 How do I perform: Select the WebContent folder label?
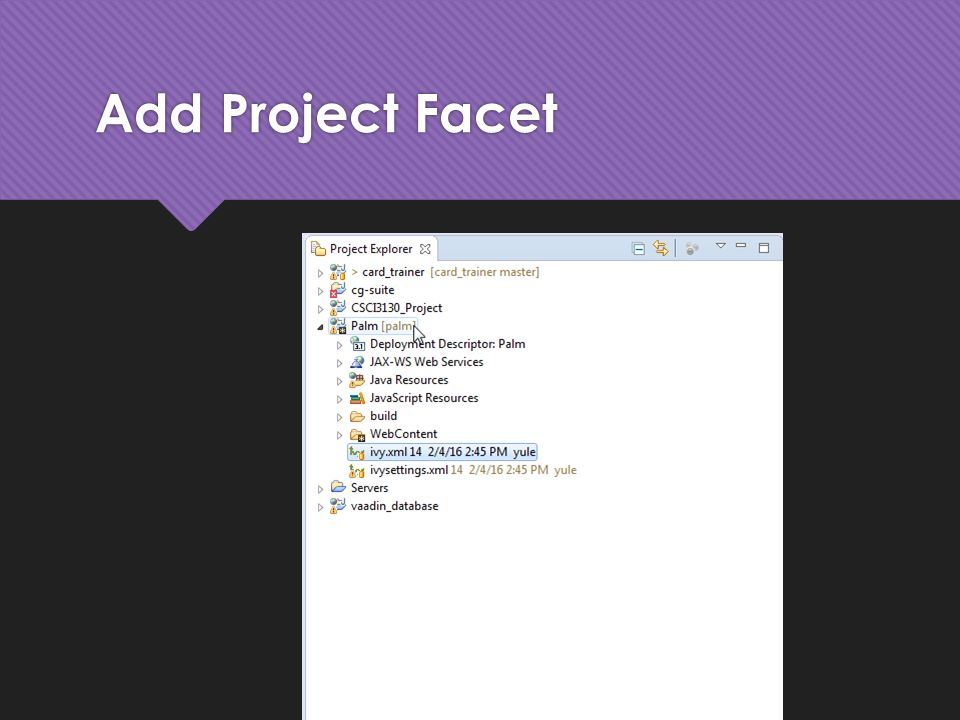pyautogui.click(x=403, y=434)
